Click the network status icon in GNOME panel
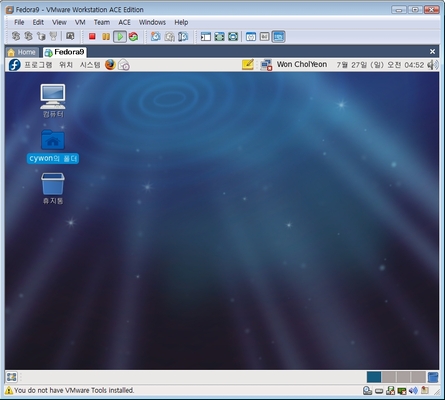The width and height of the screenshot is (445, 400). pyautogui.click(x=266, y=65)
